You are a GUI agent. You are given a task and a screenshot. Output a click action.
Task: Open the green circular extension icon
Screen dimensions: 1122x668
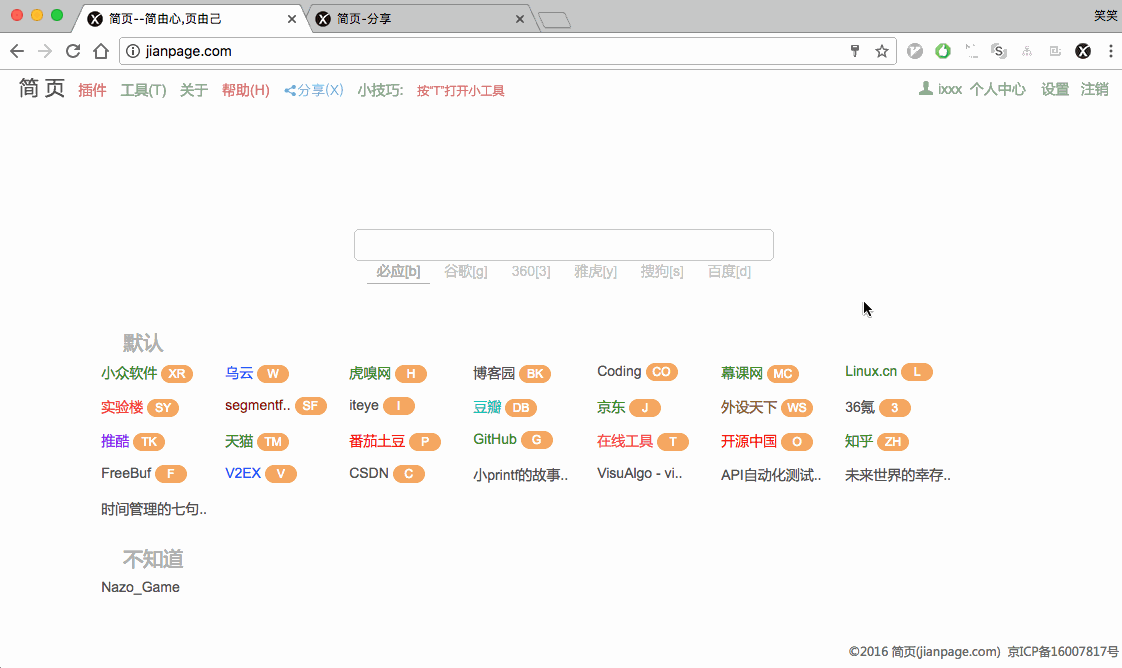tap(942, 51)
